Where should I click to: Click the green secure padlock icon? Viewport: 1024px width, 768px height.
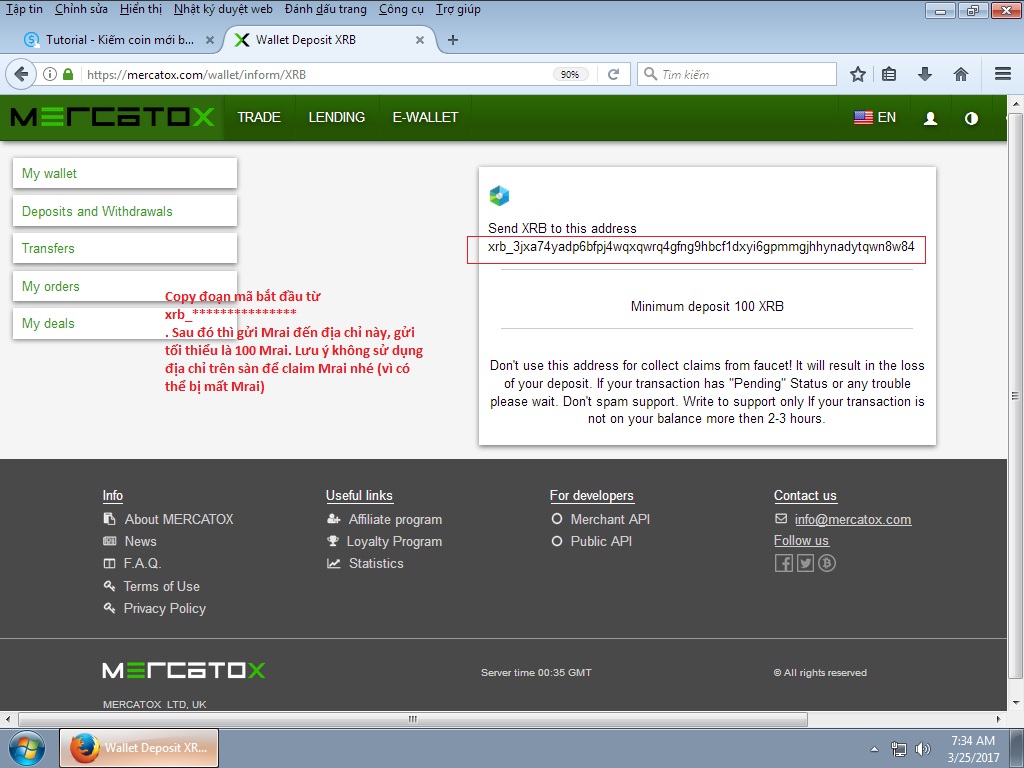pyautogui.click(x=67, y=74)
